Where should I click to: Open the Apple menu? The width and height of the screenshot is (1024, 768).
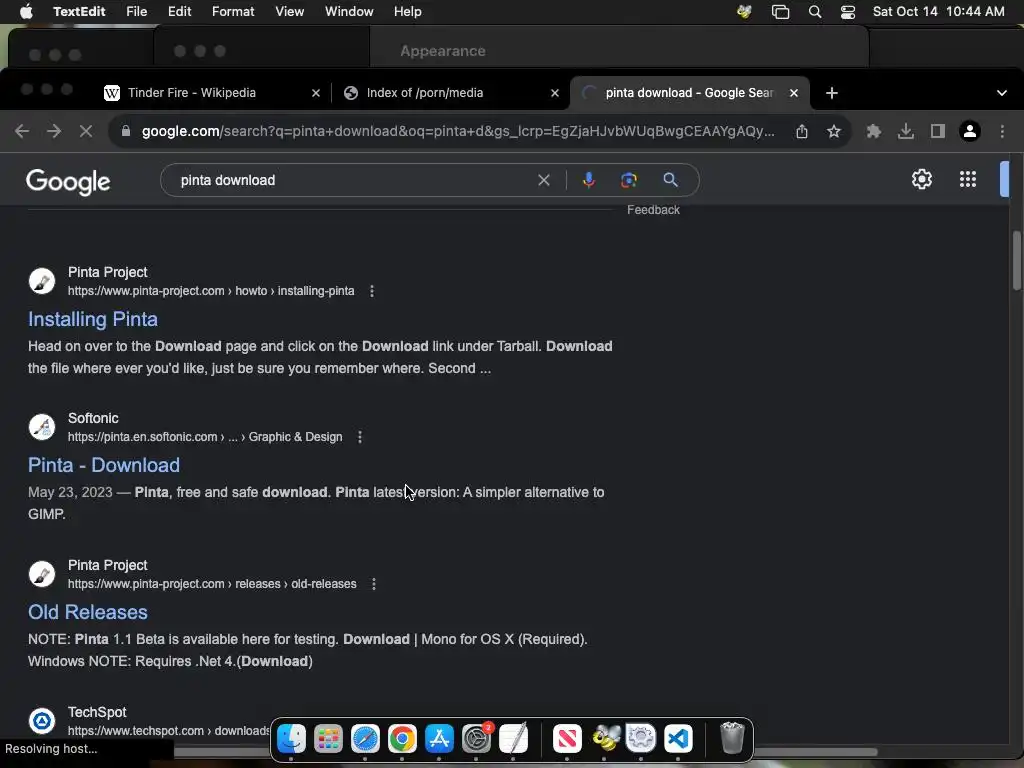tap(25, 11)
